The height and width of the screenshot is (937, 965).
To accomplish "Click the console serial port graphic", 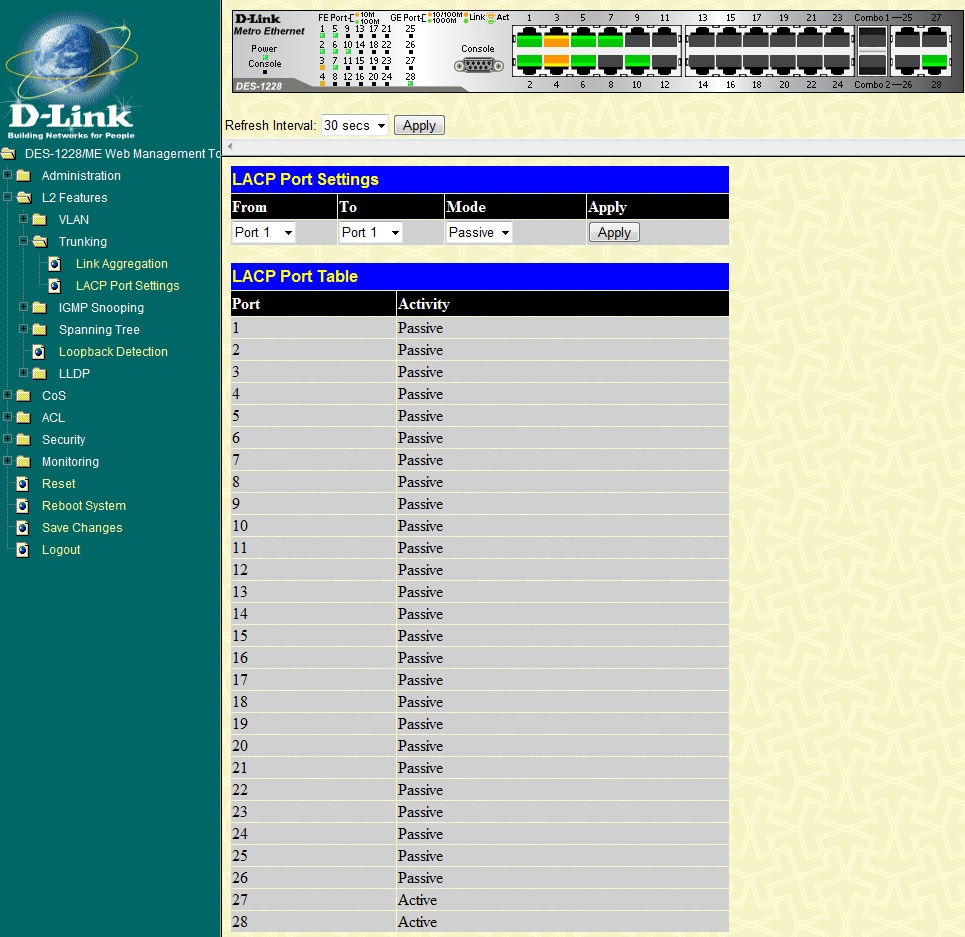I will [477, 66].
